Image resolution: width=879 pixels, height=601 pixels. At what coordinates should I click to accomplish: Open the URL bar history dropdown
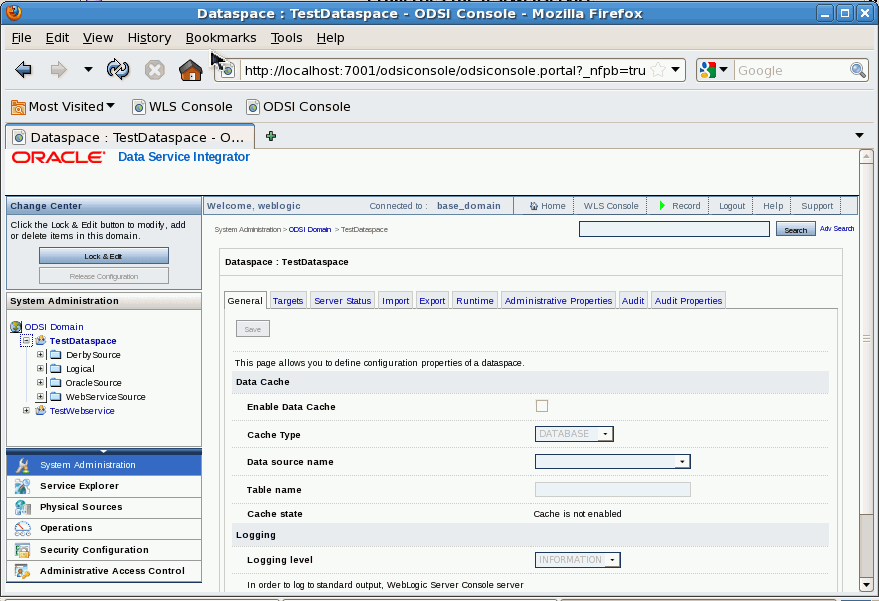tap(676, 70)
